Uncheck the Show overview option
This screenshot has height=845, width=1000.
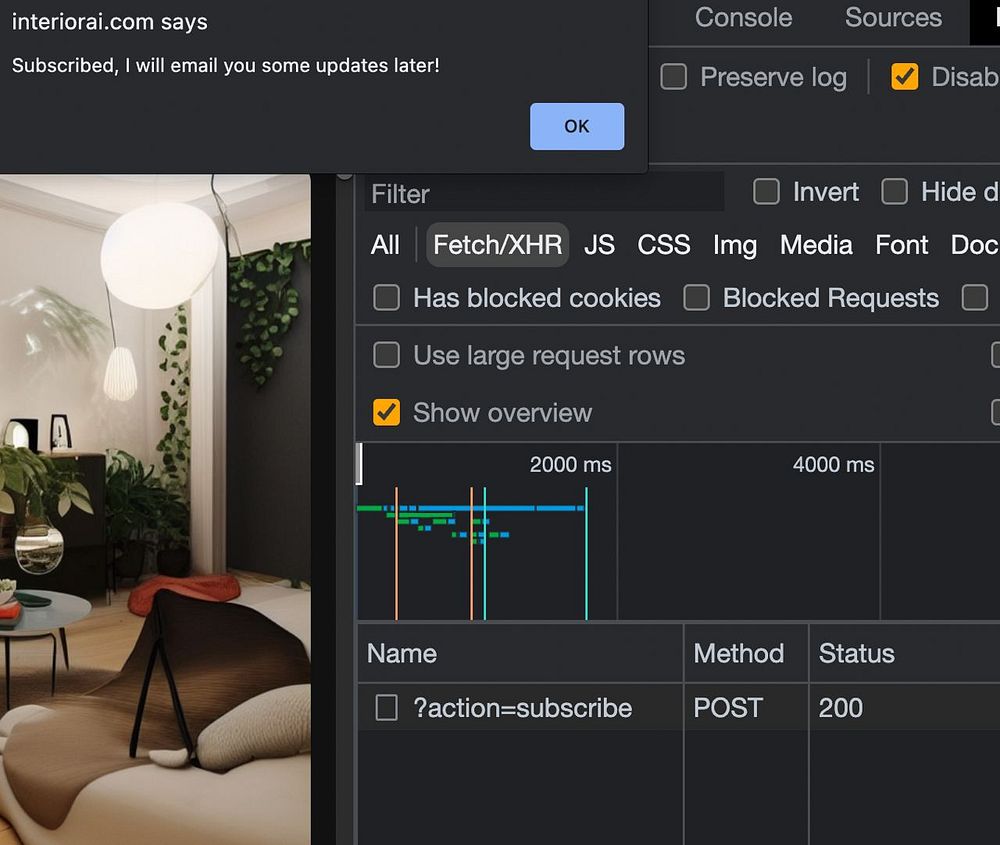[x=386, y=413]
